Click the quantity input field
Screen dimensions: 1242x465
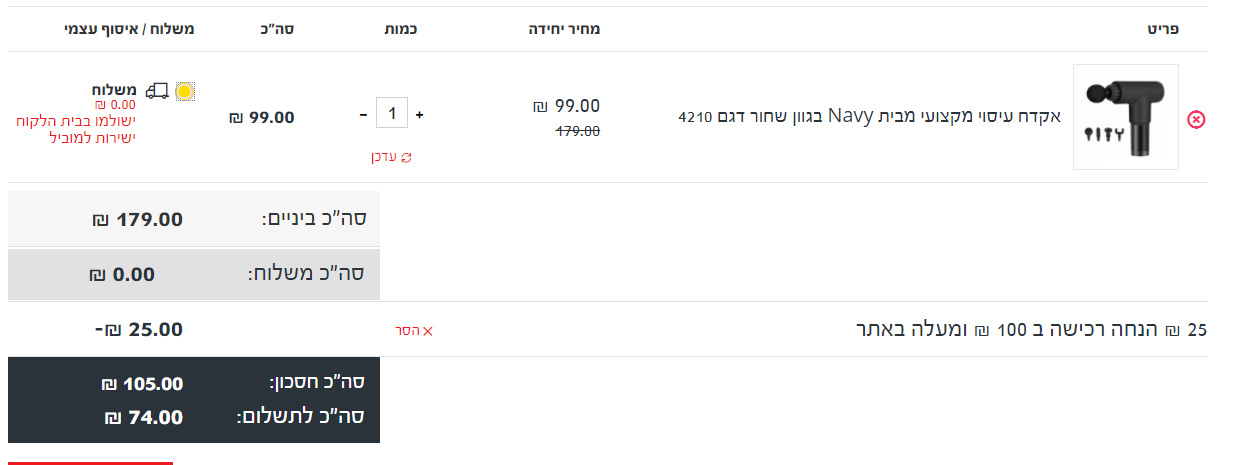coord(391,114)
